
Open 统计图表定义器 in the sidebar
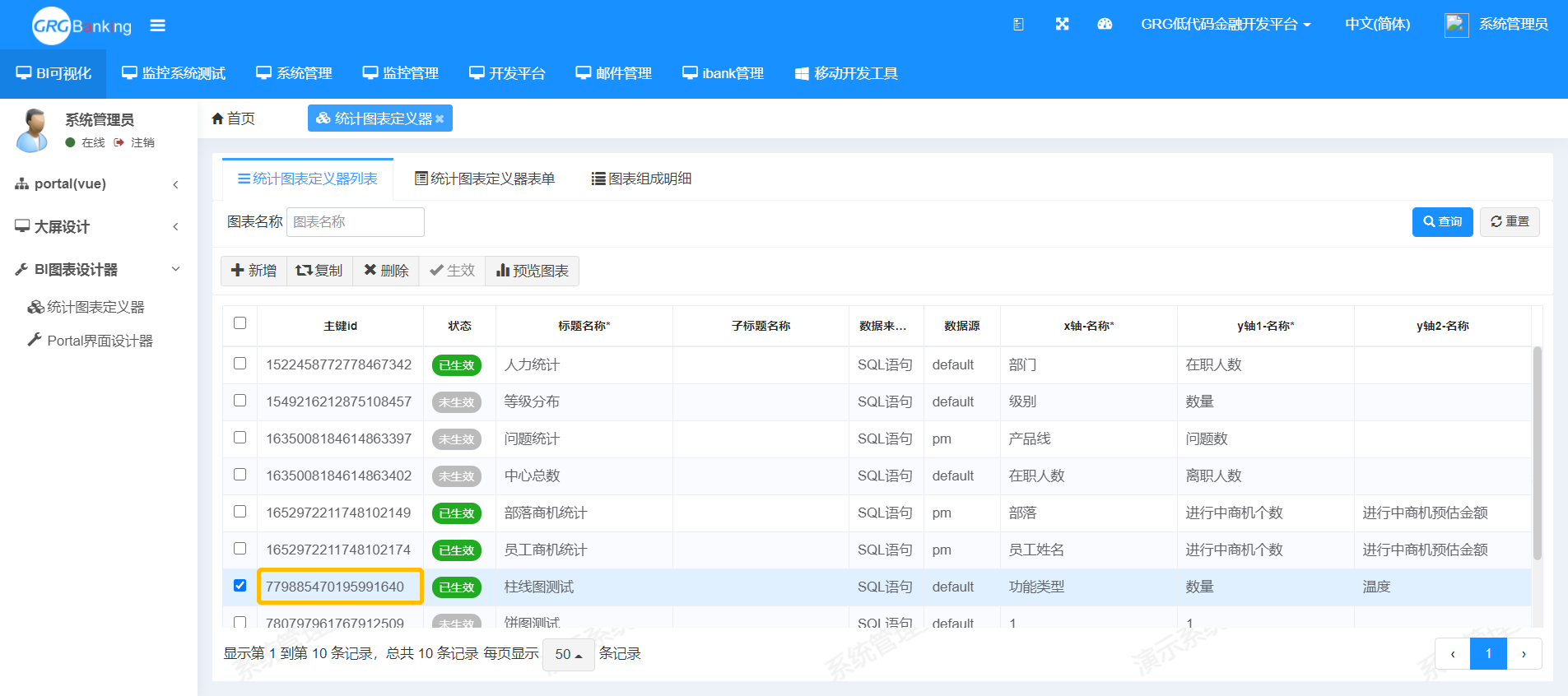[86, 307]
